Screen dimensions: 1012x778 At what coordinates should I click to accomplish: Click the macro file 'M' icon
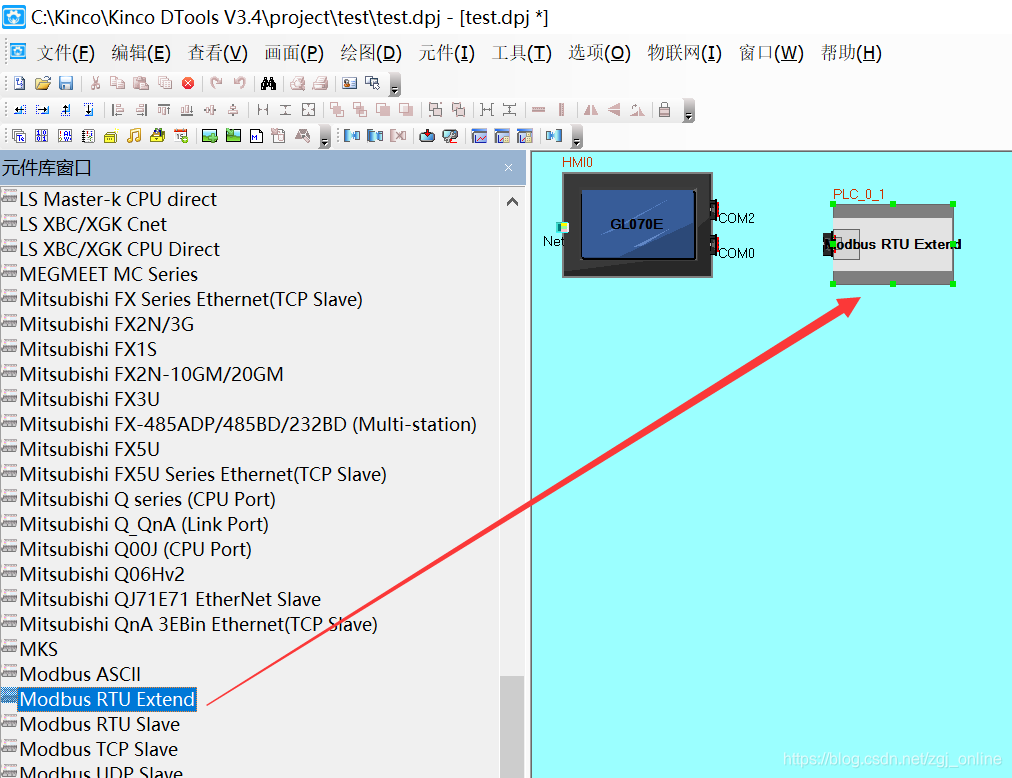click(x=256, y=136)
